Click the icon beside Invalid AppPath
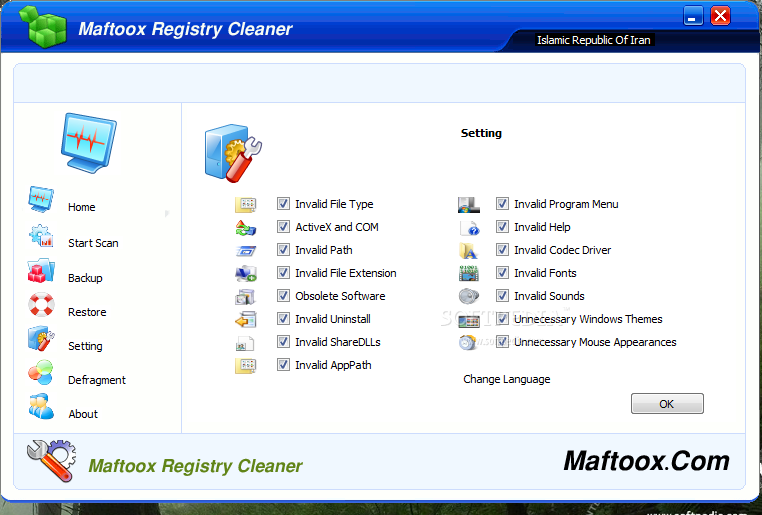 pos(246,365)
